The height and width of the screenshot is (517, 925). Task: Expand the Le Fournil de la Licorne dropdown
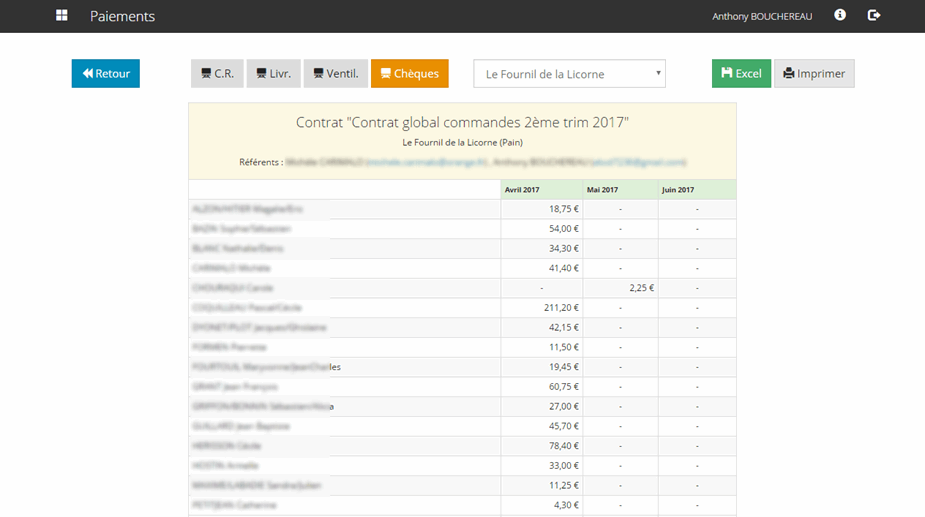(569, 74)
